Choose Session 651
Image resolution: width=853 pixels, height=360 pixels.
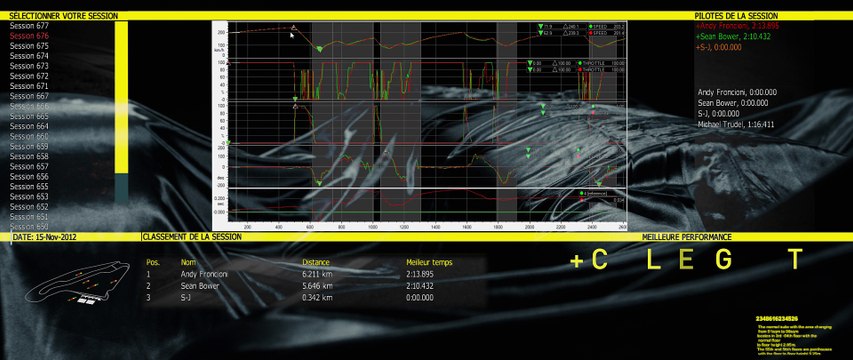pos(29,217)
